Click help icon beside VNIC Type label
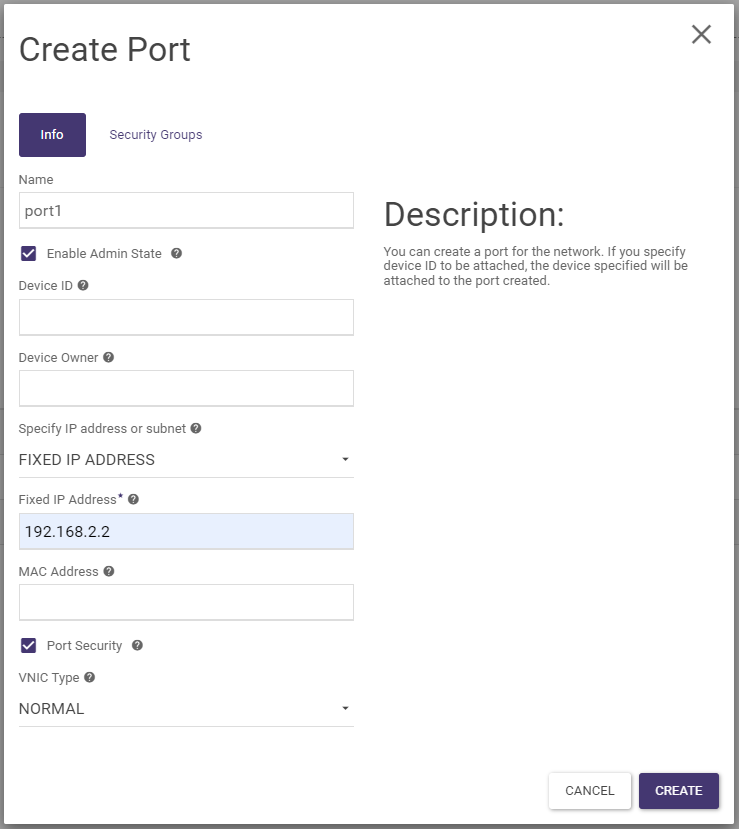The width and height of the screenshot is (739, 829). point(89,677)
